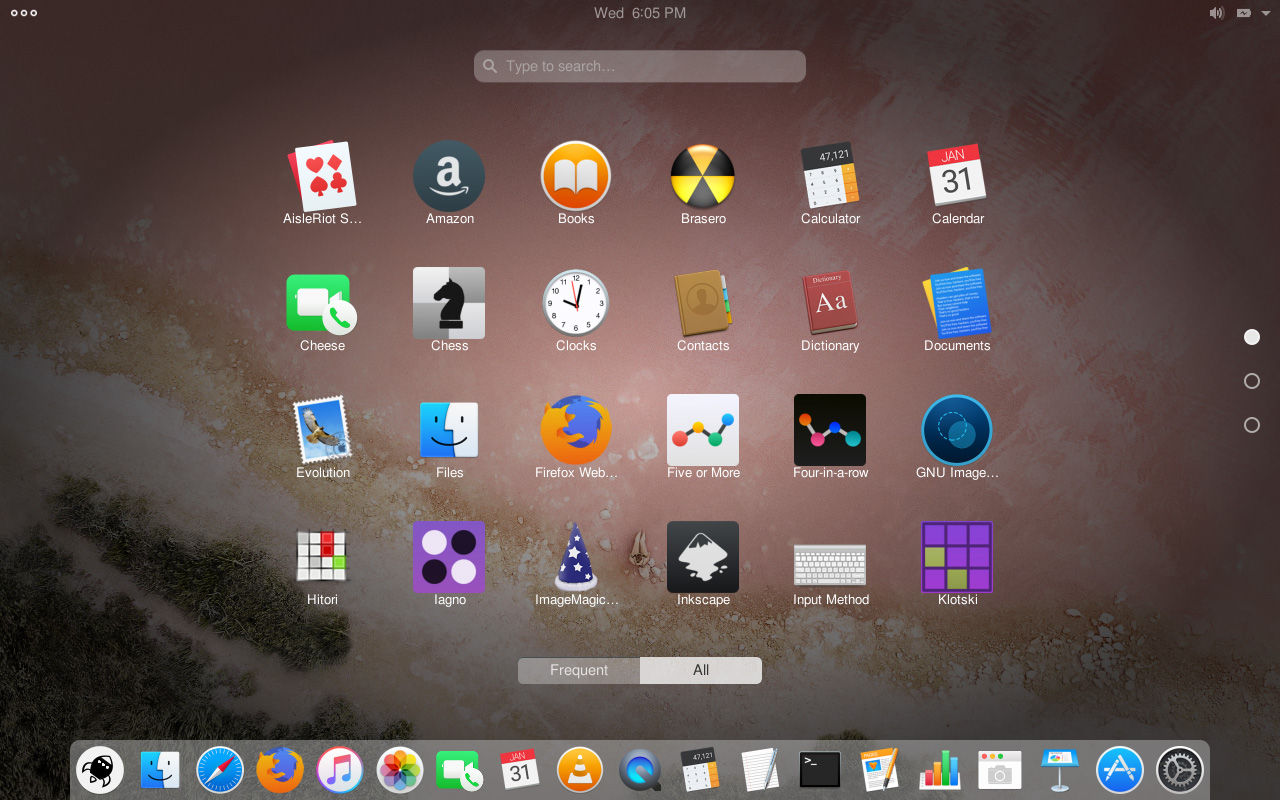The width and height of the screenshot is (1280, 800).
Task: Open the Contacts address book
Action: tap(703, 303)
